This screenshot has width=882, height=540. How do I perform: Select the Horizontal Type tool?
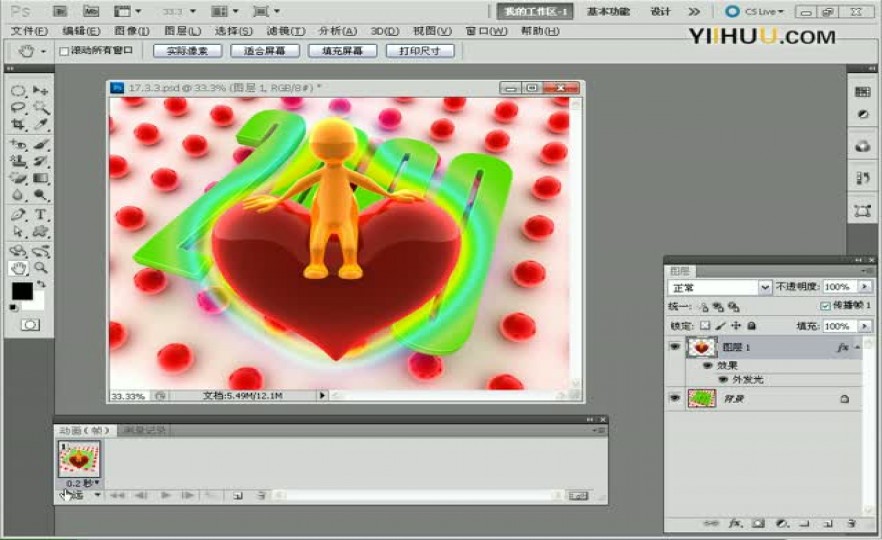click(40, 214)
